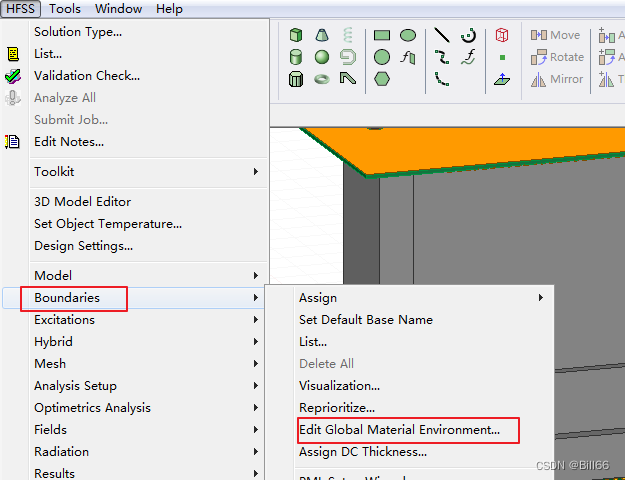Select the equation-based curve tool

(468, 57)
